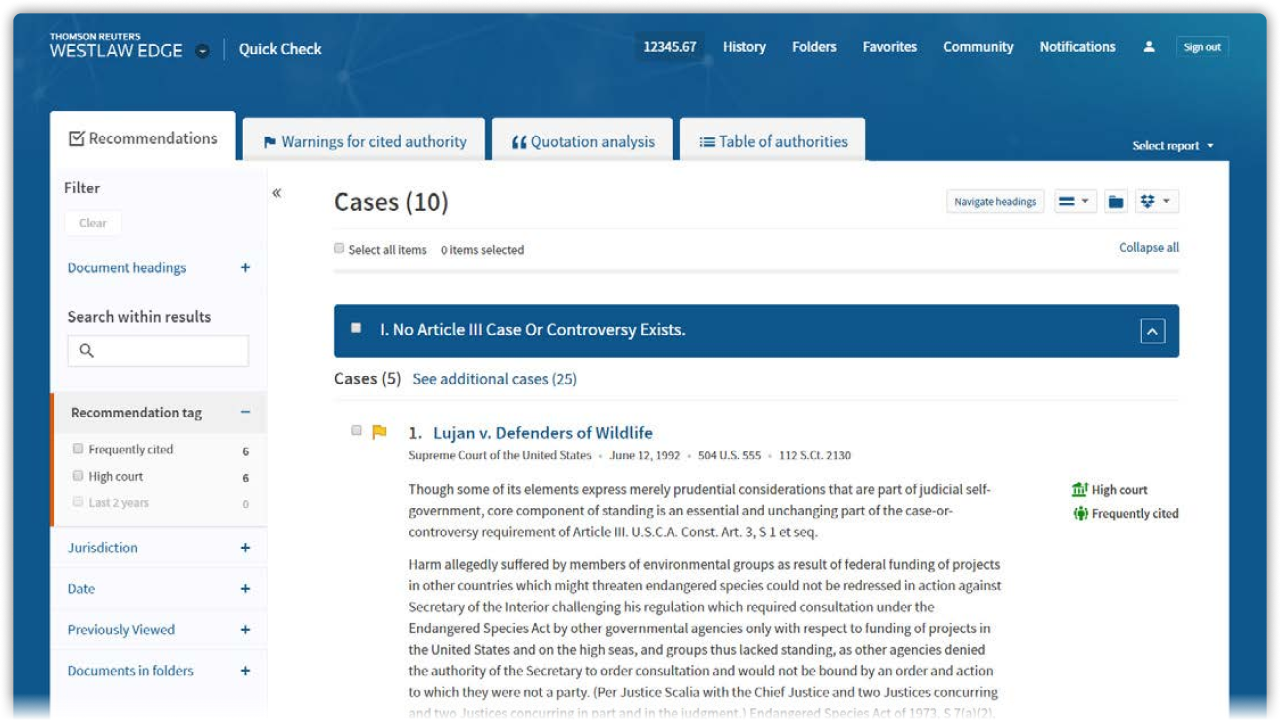The image size is (1280, 720).
Task: Enable the Frequently cited filter checkbox
Action: point(78,449)
